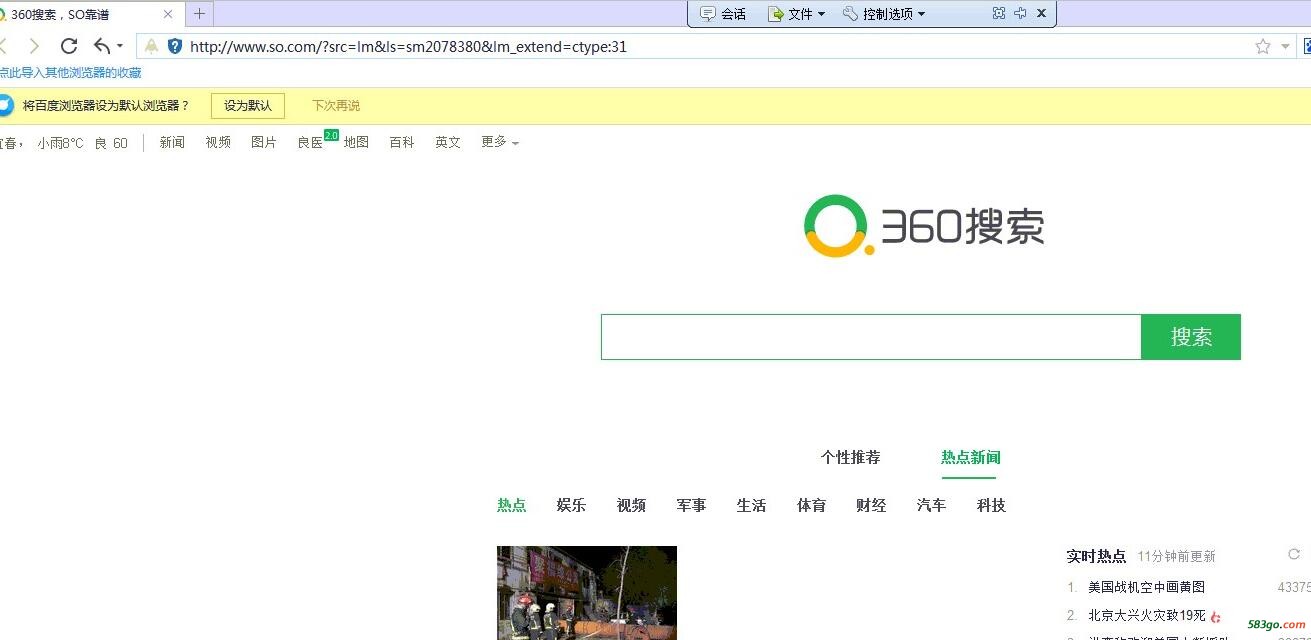The image size is (1311, 640).
Task: Open the 良医 navigation link
Action: tap(310, 143)
